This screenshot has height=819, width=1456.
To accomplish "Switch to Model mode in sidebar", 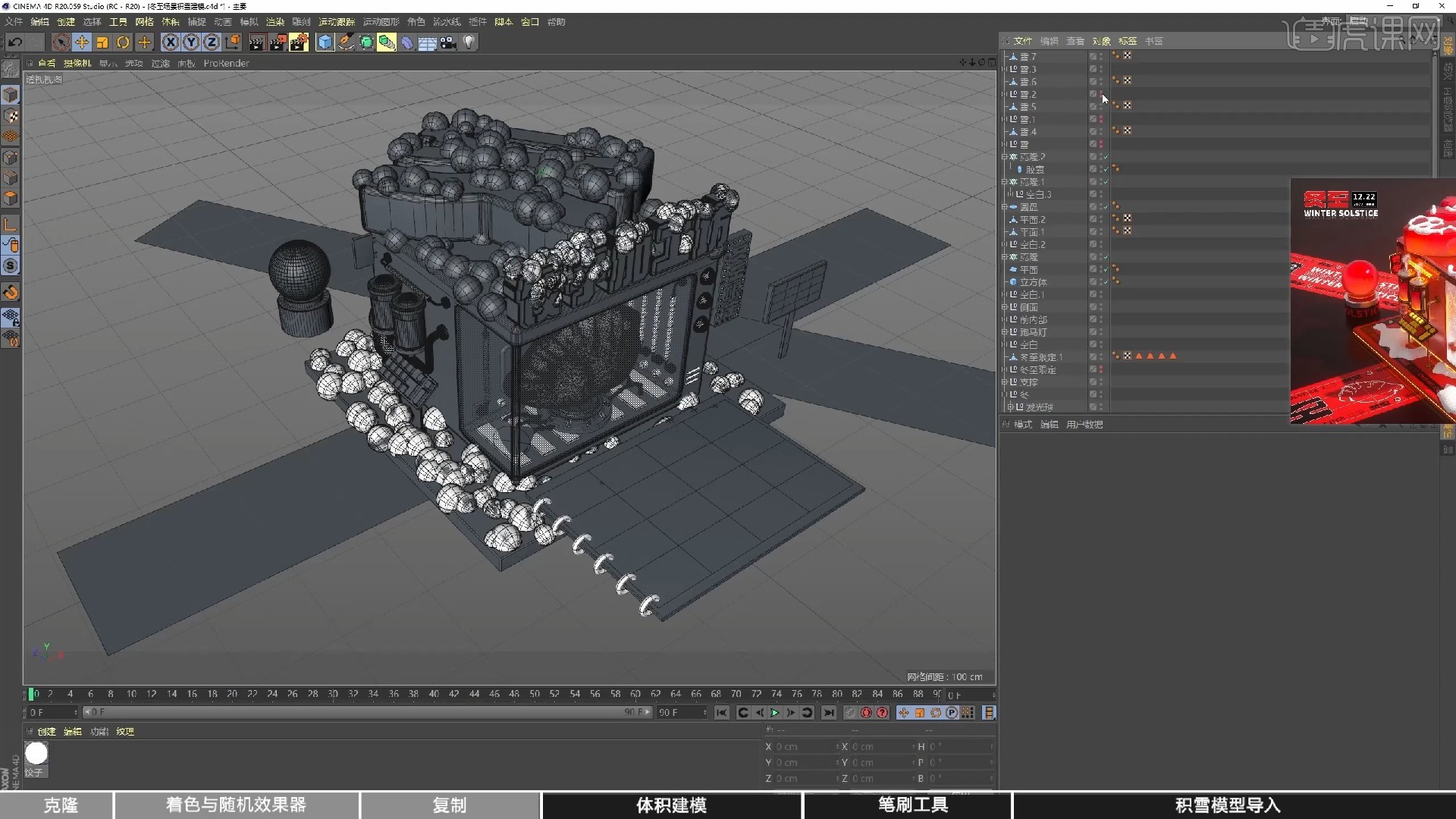I will click(11, 95).
